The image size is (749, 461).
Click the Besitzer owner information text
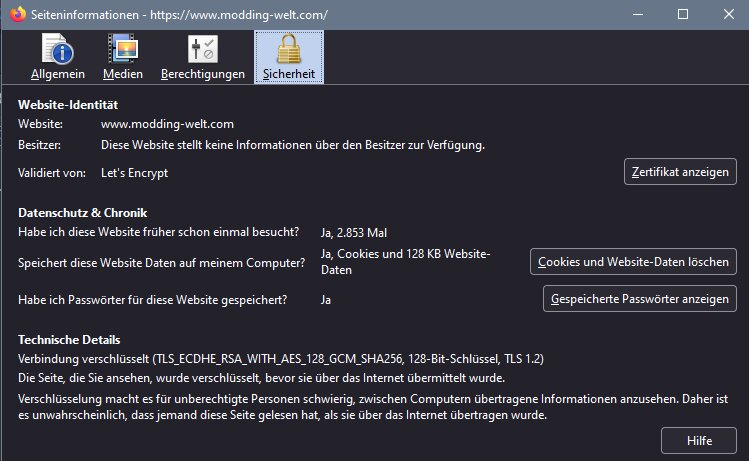point(293,145)
